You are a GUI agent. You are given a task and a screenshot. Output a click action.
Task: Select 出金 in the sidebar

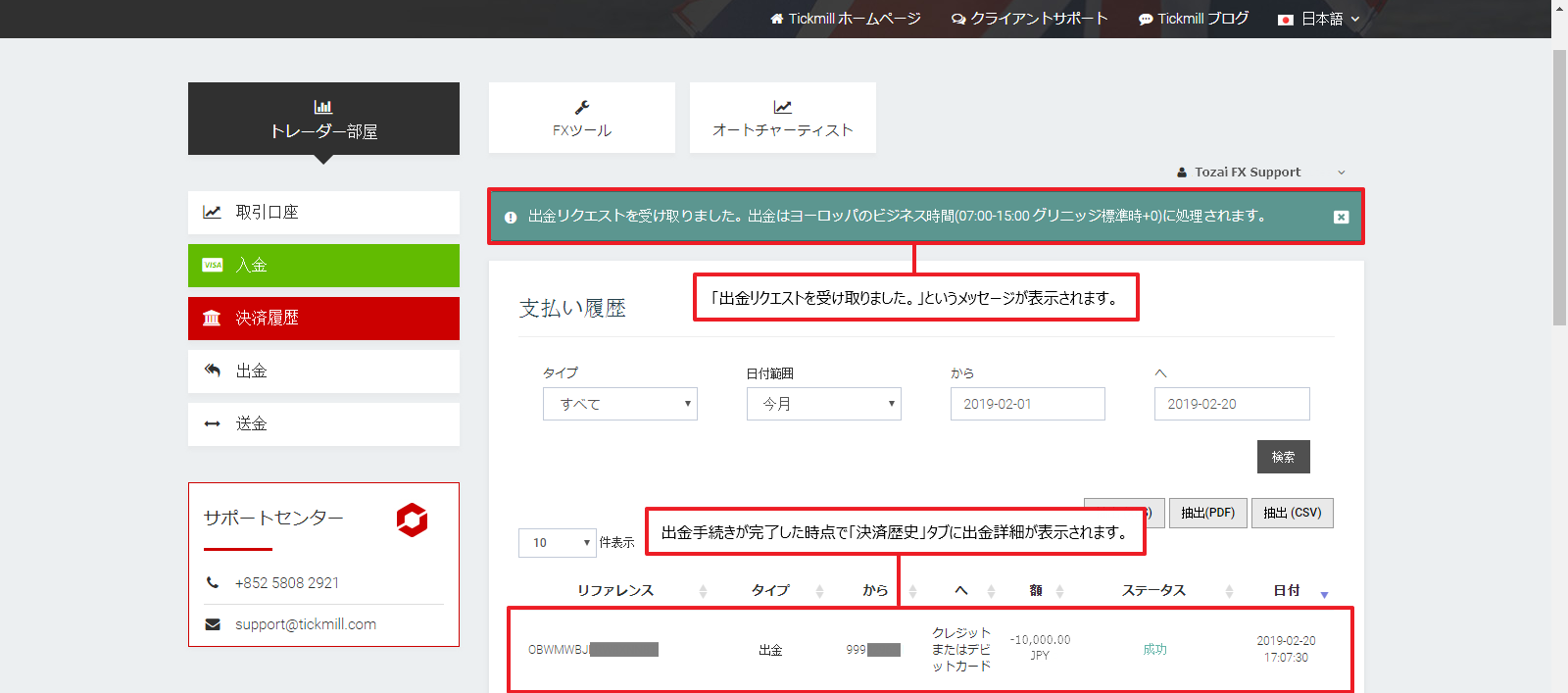click(323, 371)
